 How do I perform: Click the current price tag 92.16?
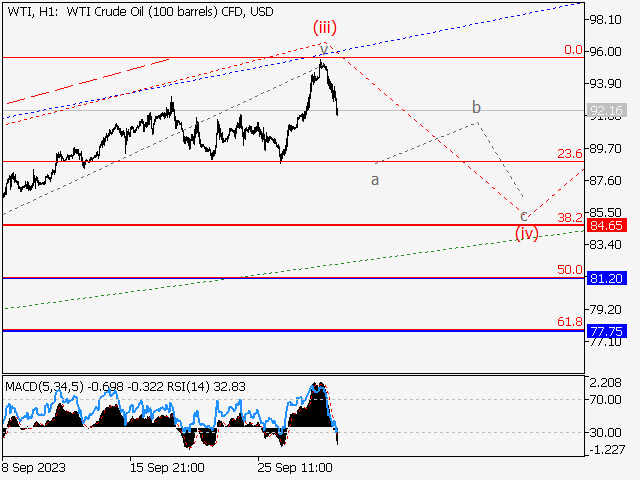point(607,110)
